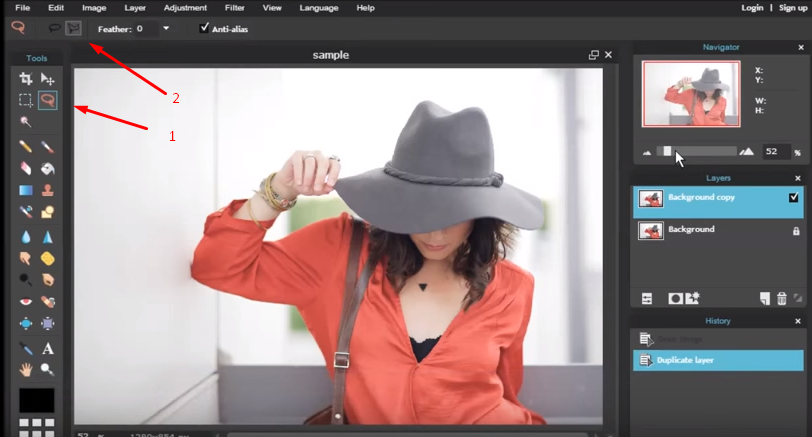Select the Zoom magnifier tool
Screen dimensions: 812x437
click(x=48, y=370)
